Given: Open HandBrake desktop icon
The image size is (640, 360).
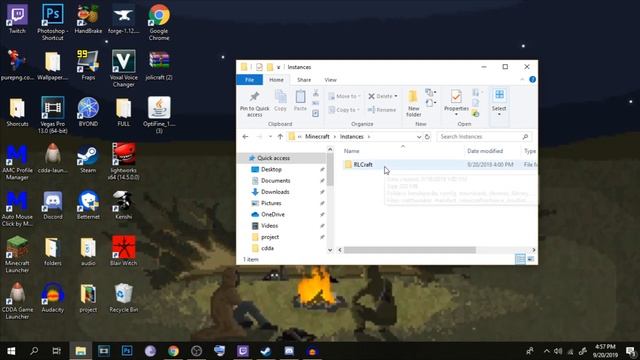Looking at the screenshot, I should [88, 19].
